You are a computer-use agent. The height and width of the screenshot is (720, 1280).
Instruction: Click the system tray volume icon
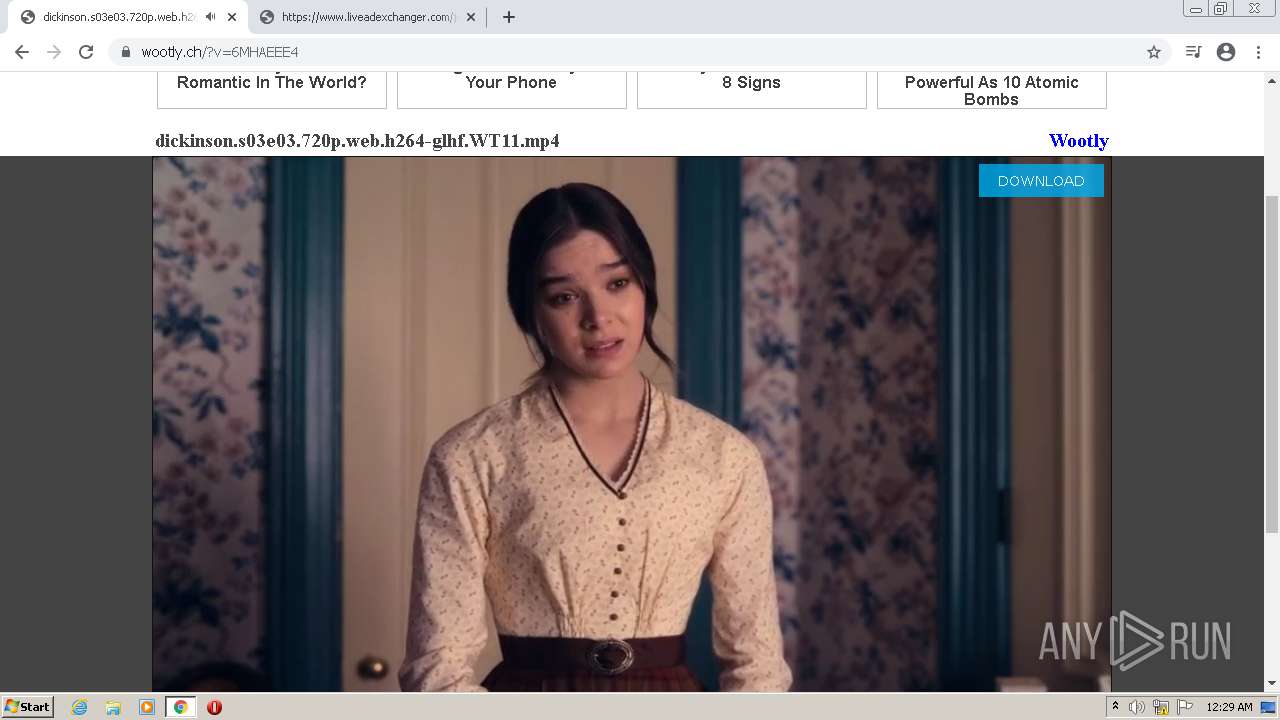[1136, 707]
